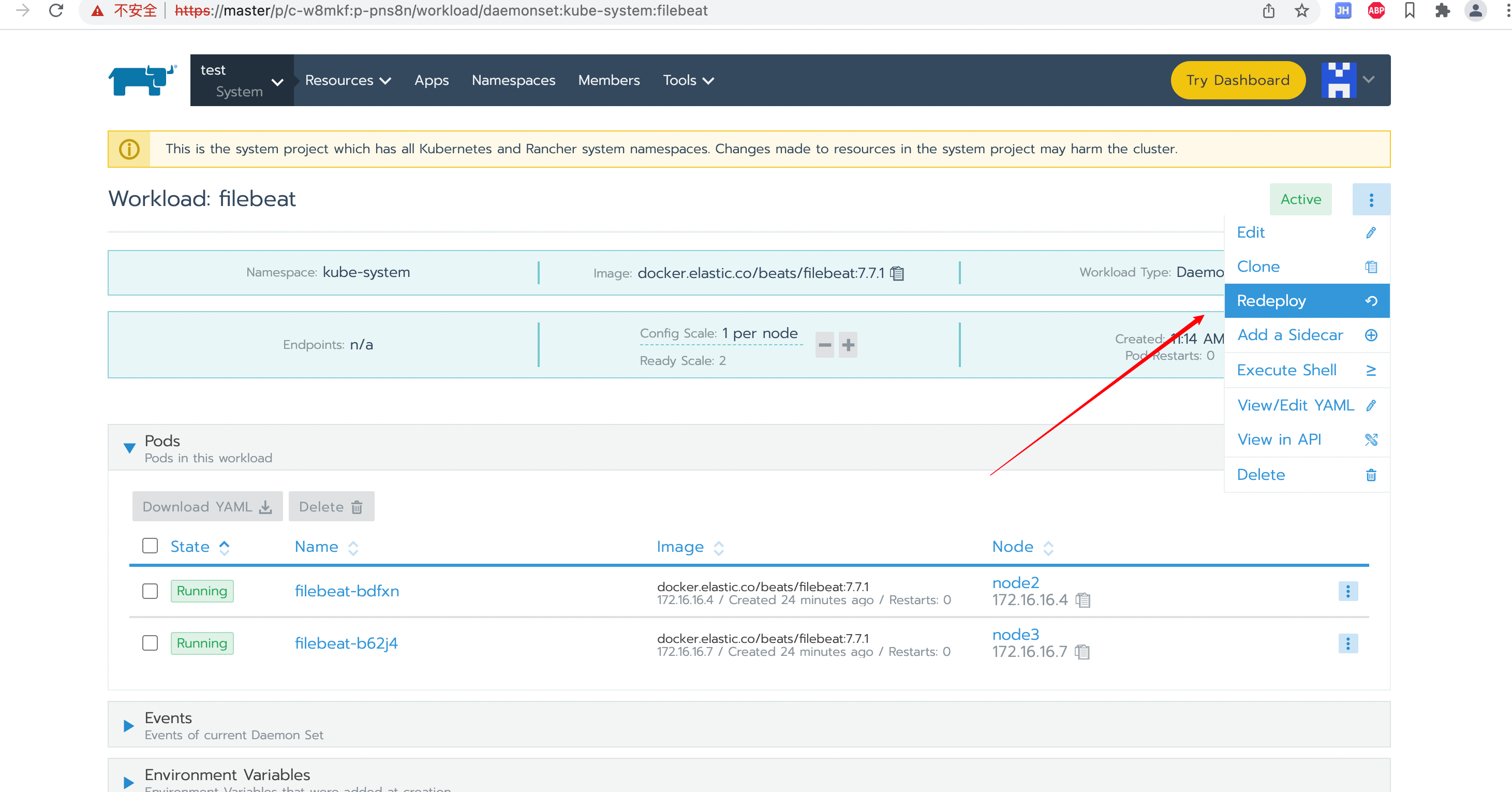The image size is (1512, 792).
Task: Open actions menu for filebeat-b62j4 pod
Action: click(x=1347, y=643)
